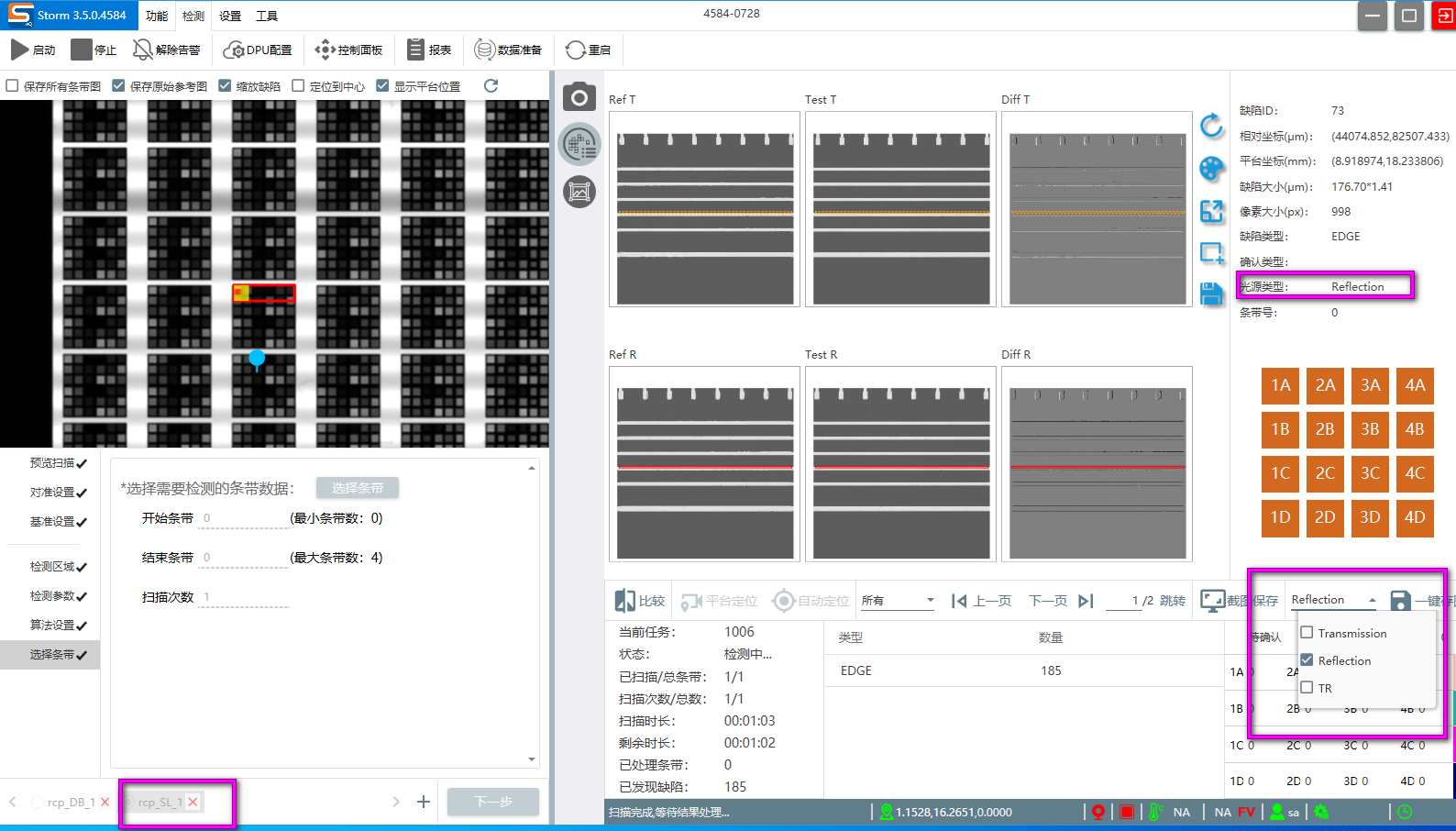Check the Transmission option
The height and width of the screenshot is (831, 1456).
pos(1307,633)
